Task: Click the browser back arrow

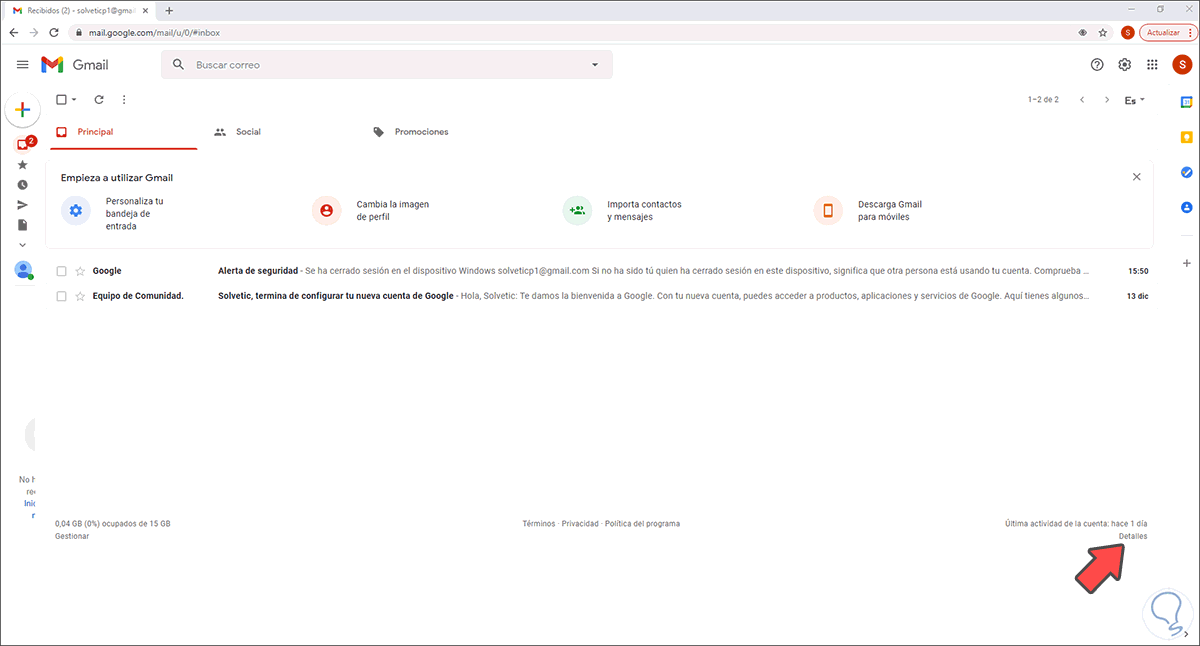Action: 13,32
